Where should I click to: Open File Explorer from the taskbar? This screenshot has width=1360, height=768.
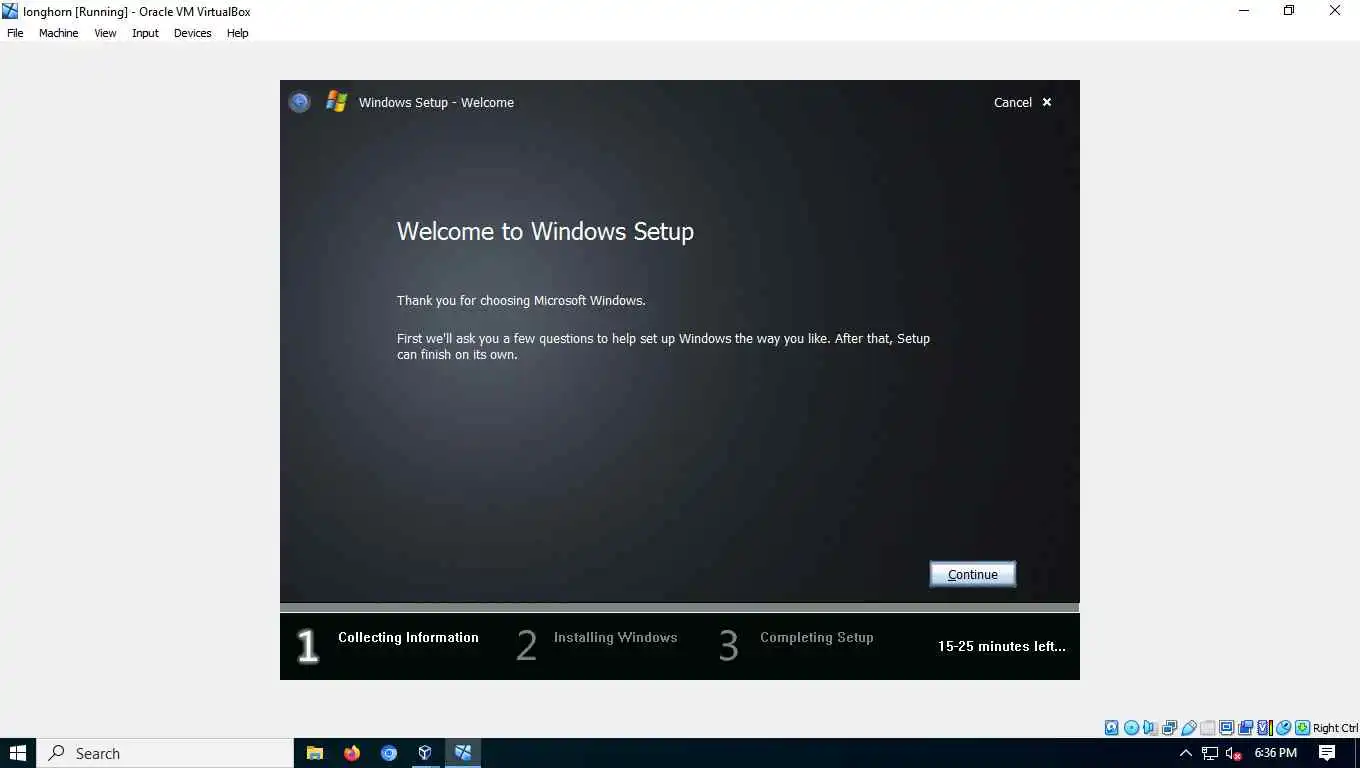click(315, 753)
